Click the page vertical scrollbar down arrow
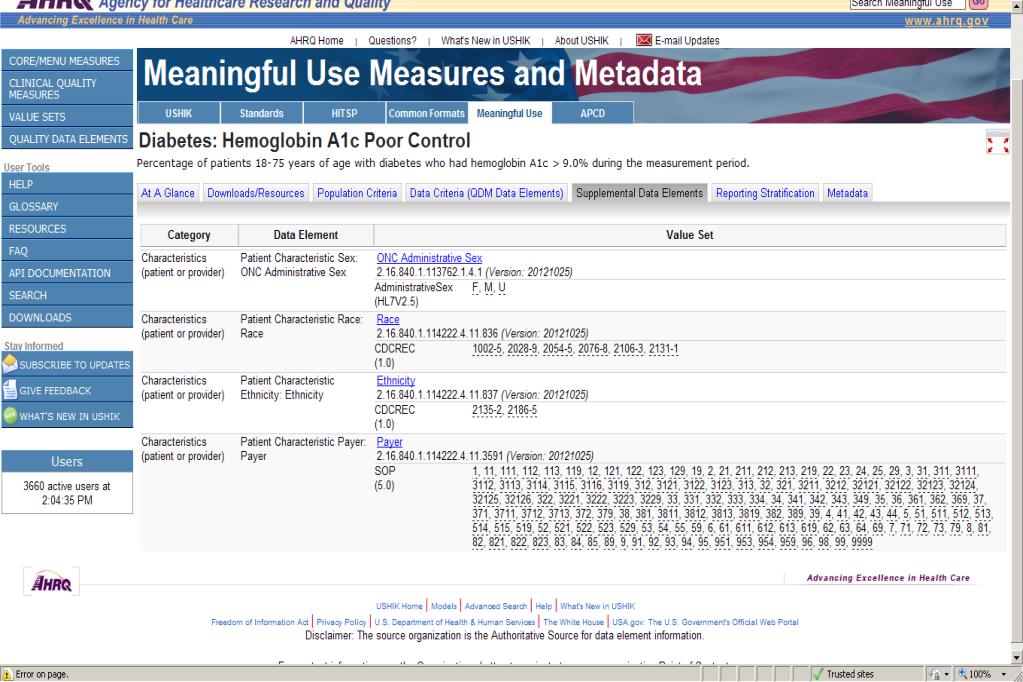The width and height of the screenshot is (1023, 682). [1016, 657]
